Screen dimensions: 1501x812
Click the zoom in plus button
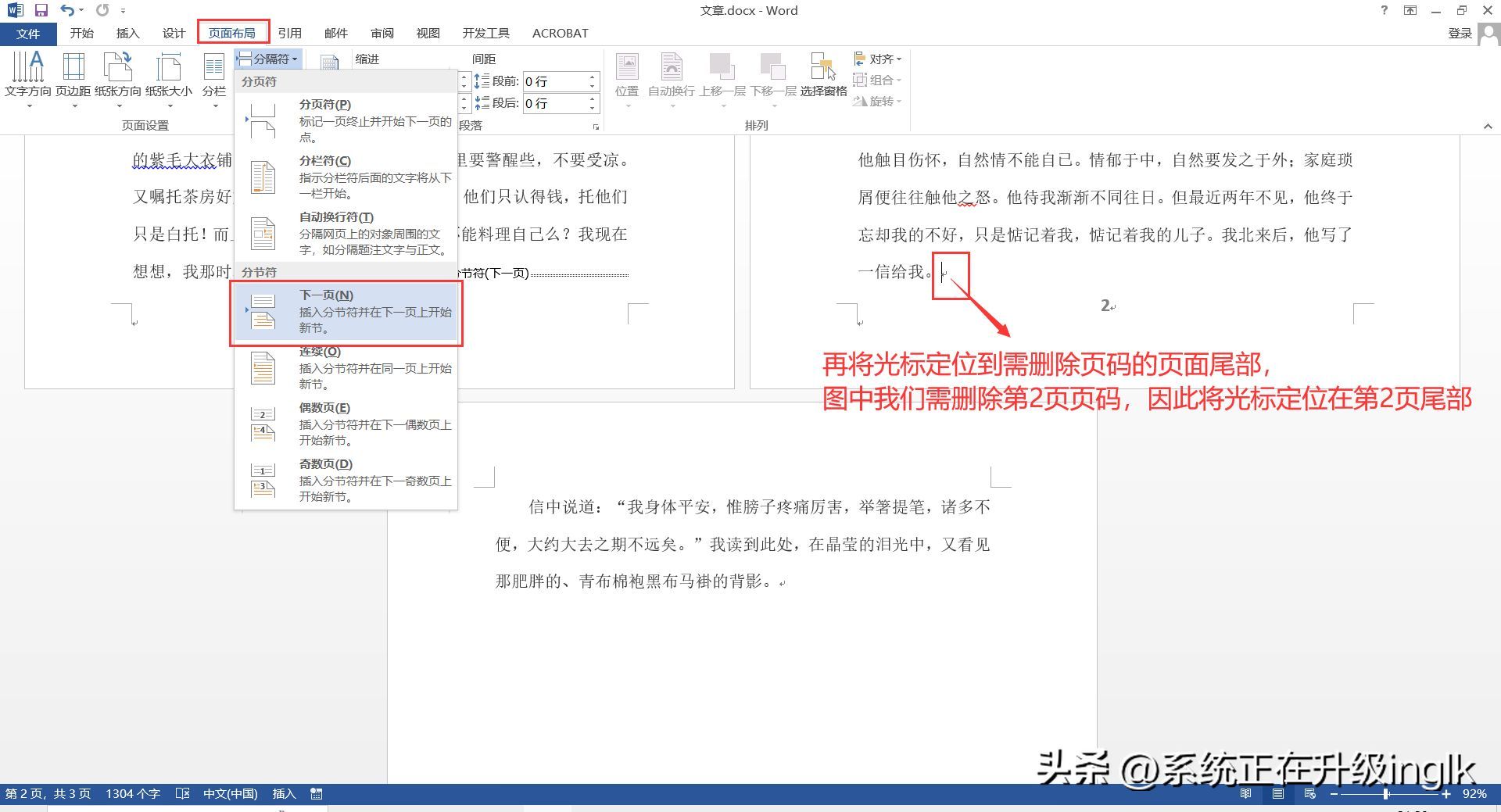(1446, 793)
